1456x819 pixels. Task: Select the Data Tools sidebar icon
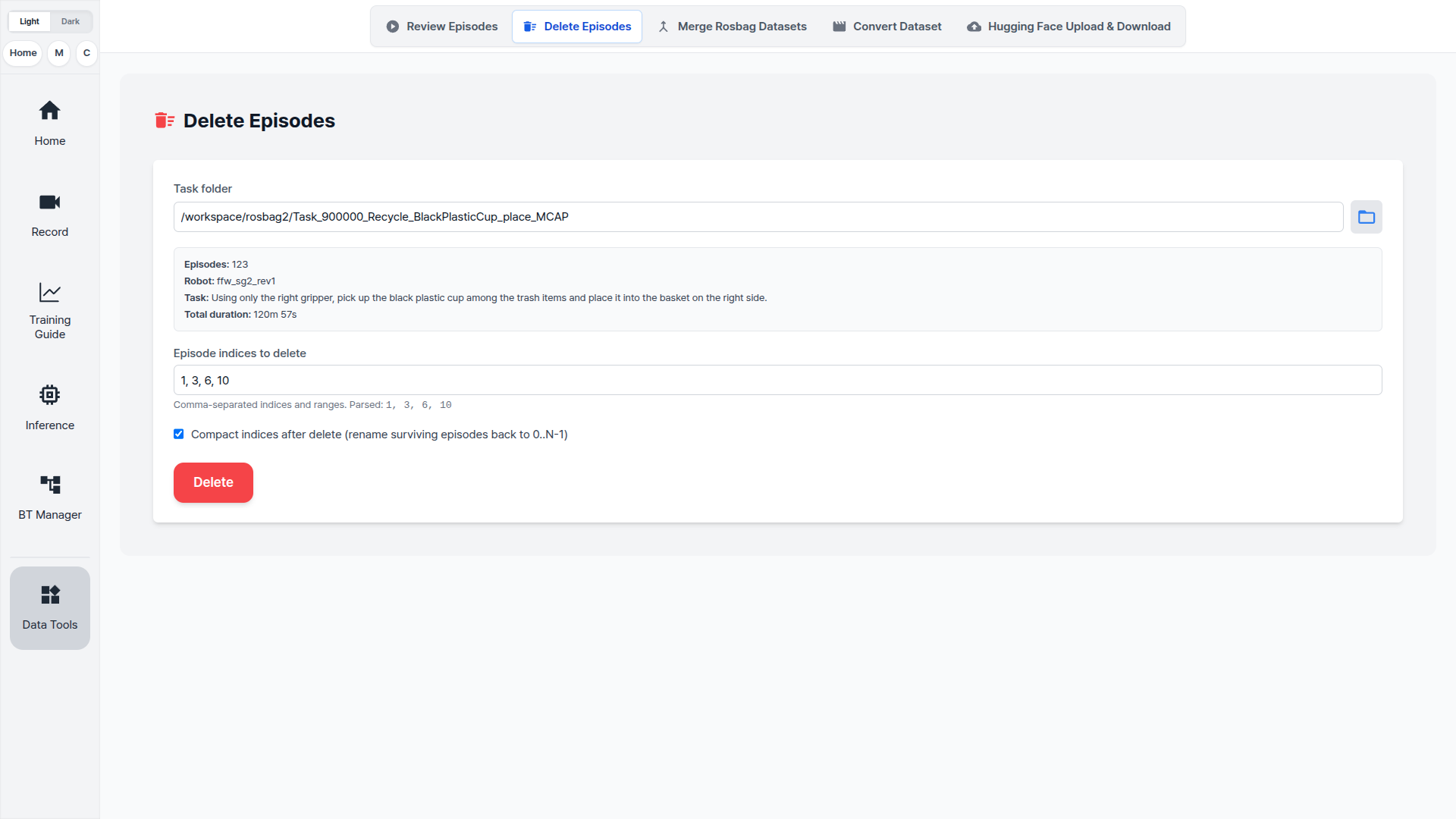coord(49,595)
